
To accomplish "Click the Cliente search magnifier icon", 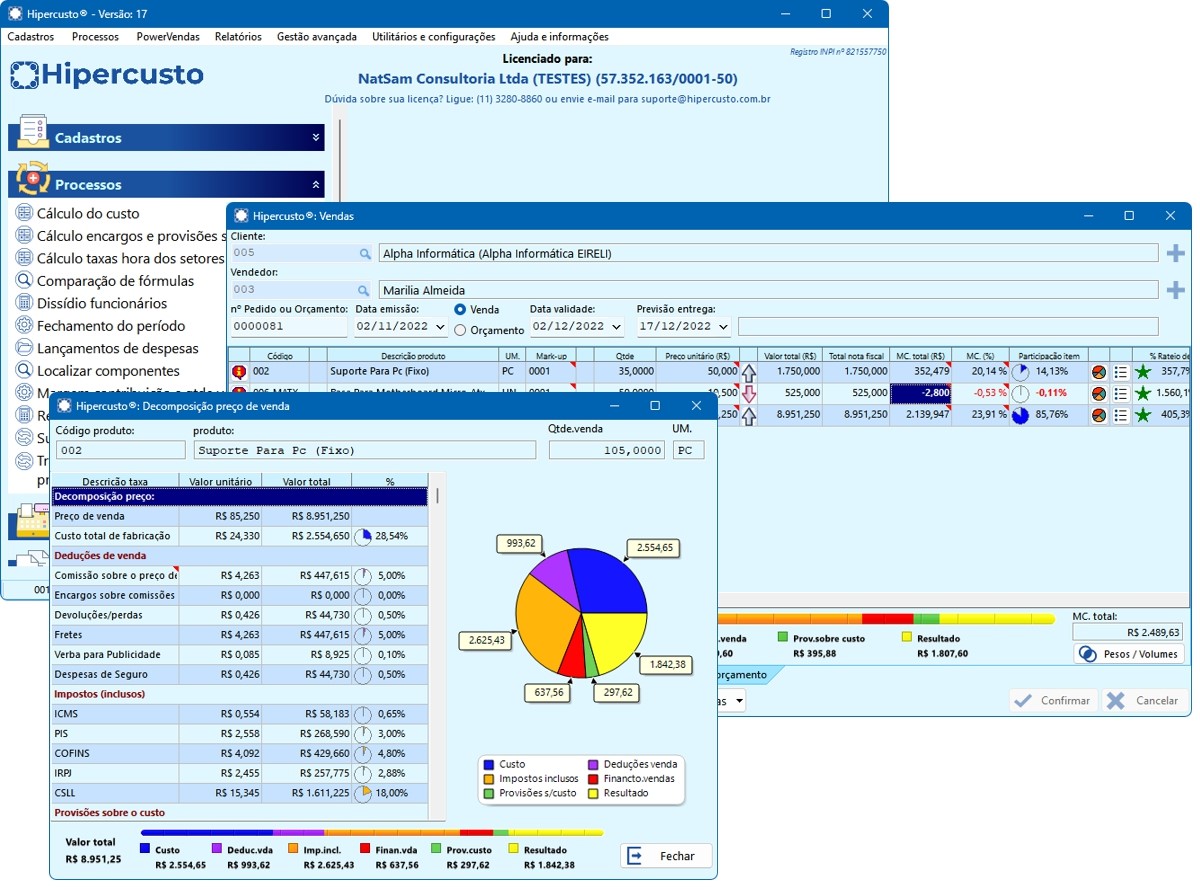I will click(x=365, y=254).
